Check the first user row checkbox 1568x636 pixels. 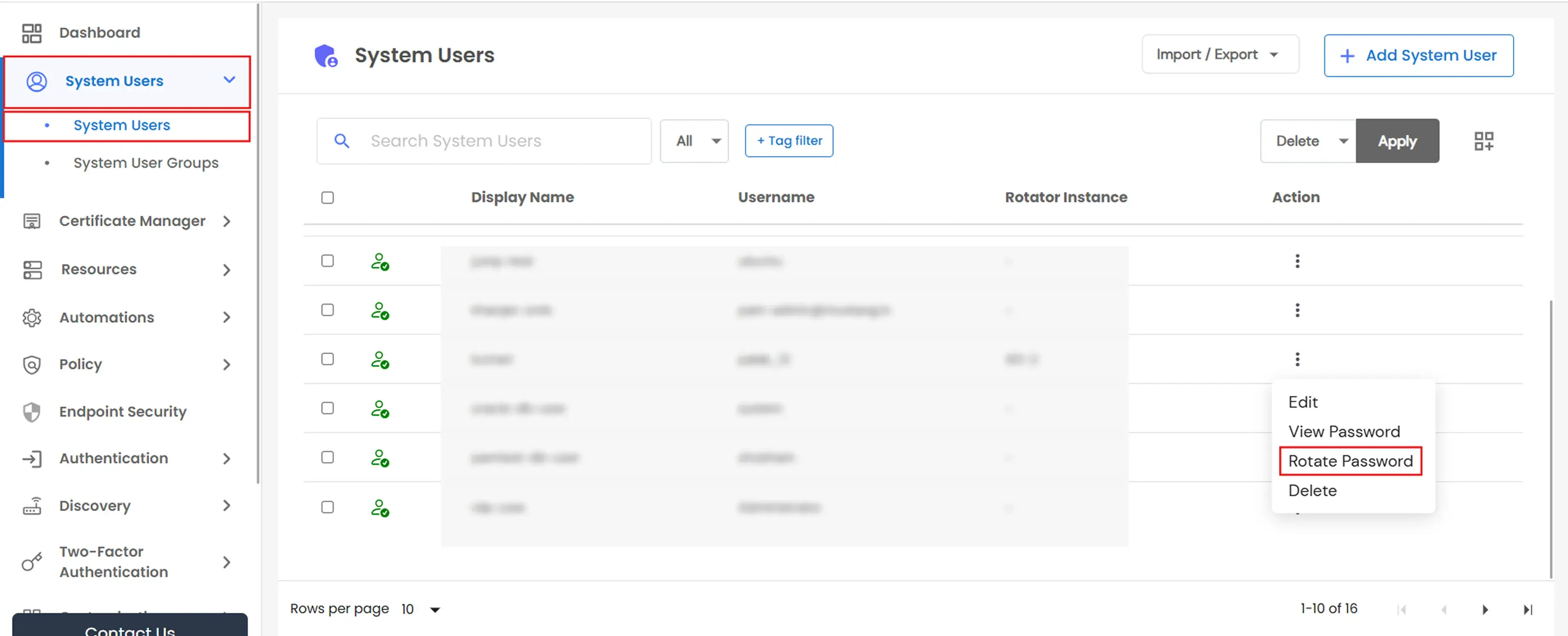pyautogui.click(x=328, y=261)
